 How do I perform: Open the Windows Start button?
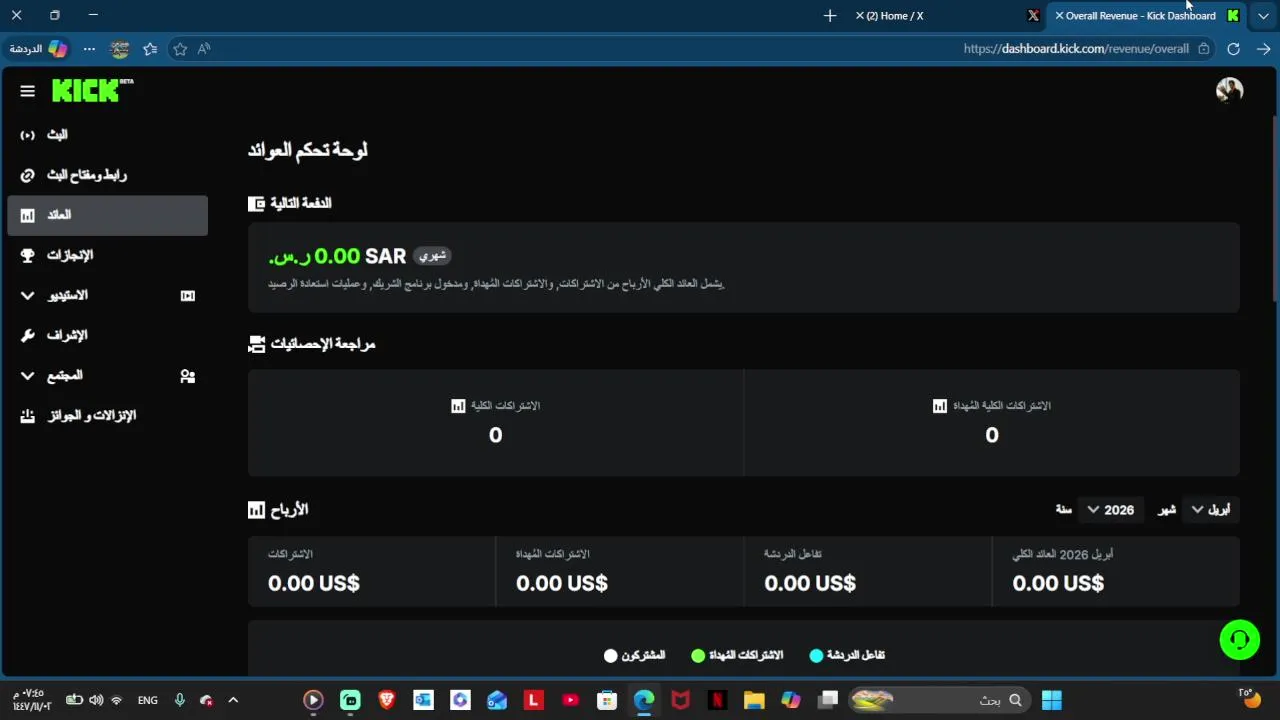point(1052,700)
